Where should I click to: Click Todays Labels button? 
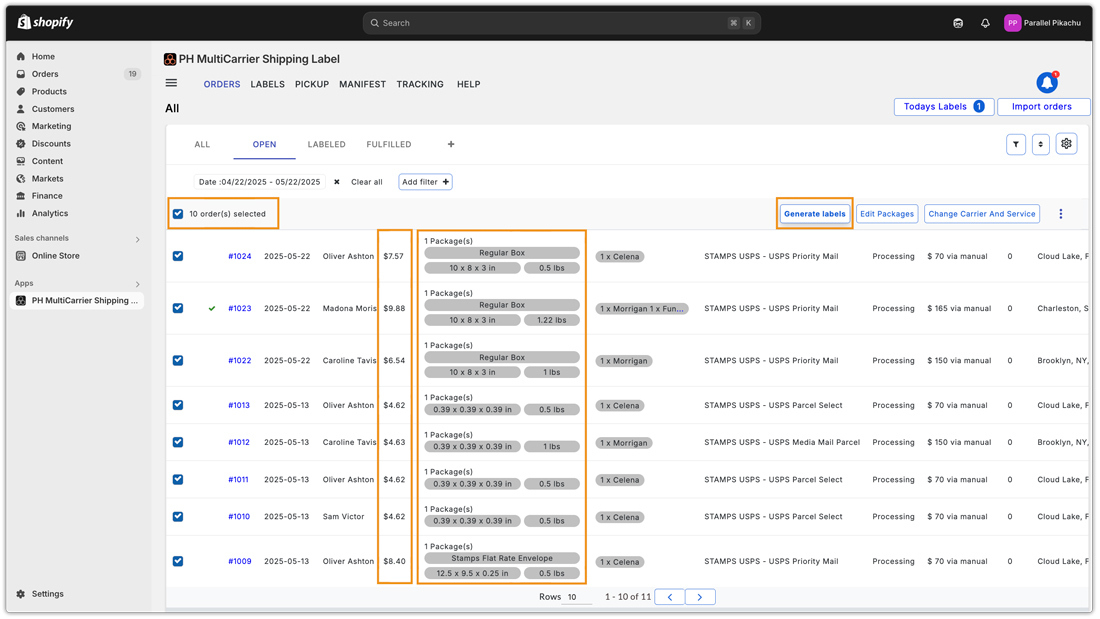point(944,107)
